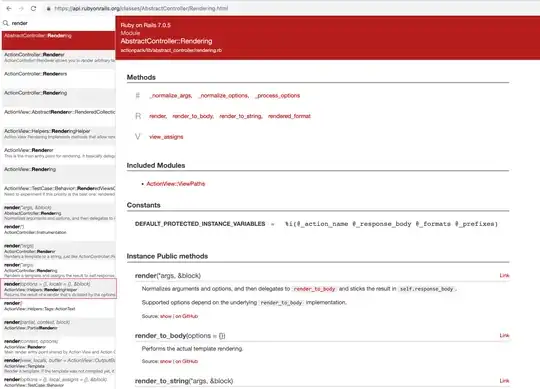Click the browser forward arrow icon
This screenshot has width=540, height=389.
(x=21, y=8)
